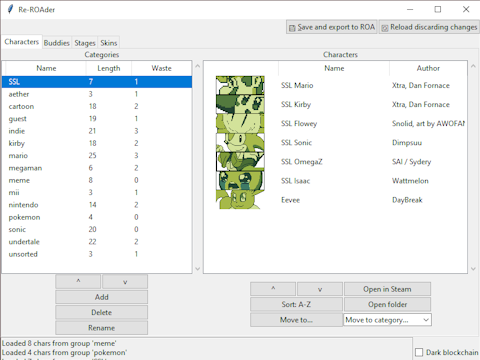Add a new category
This screenshot has height=360, width=480.
[102, 297]
